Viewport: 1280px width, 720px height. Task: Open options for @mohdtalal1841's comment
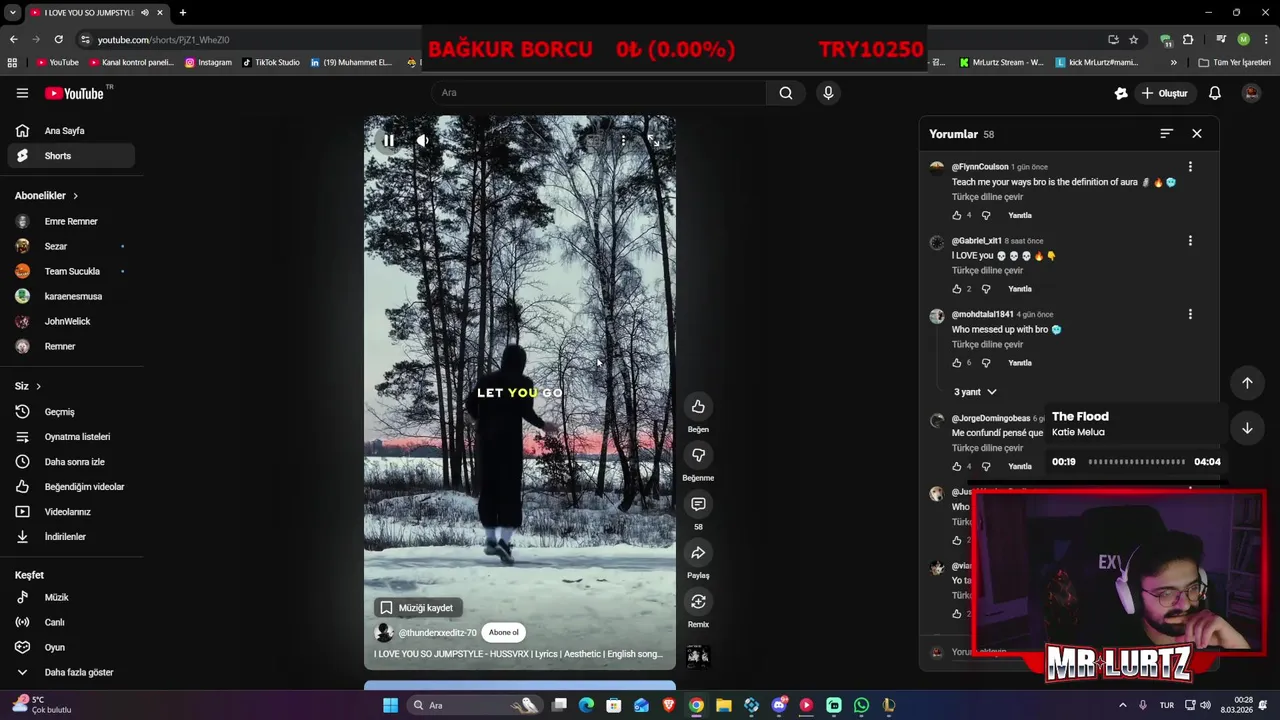[x=1190, y=315]
